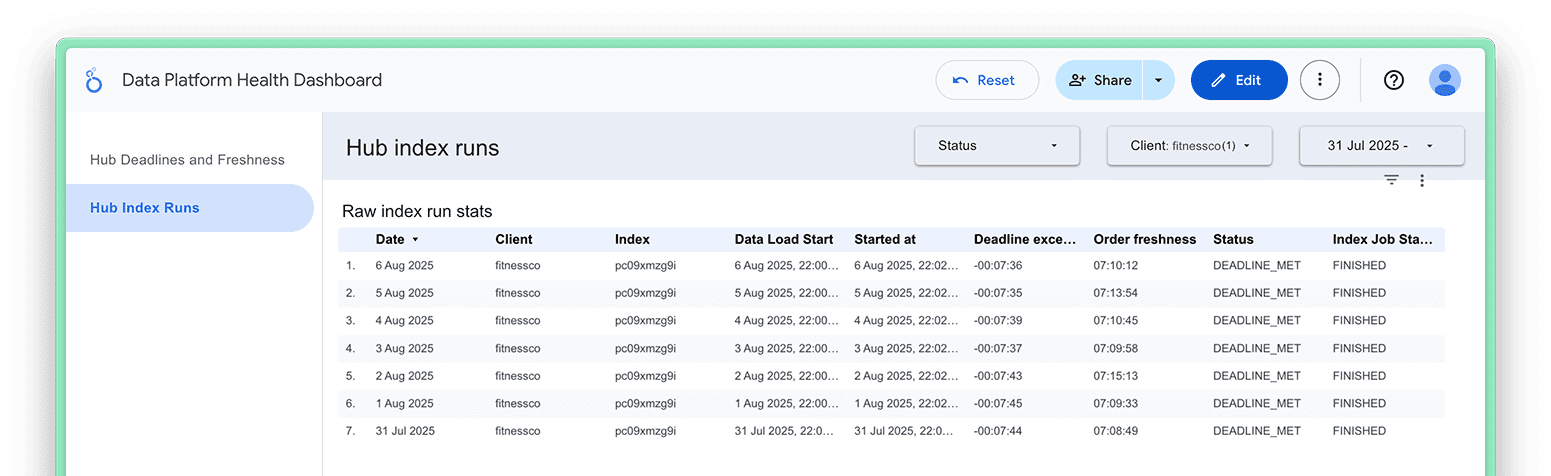Click the Order freshness column header
This screenshot has height=476, width=1551.
pyautogui.click(x=1145, y=239)
